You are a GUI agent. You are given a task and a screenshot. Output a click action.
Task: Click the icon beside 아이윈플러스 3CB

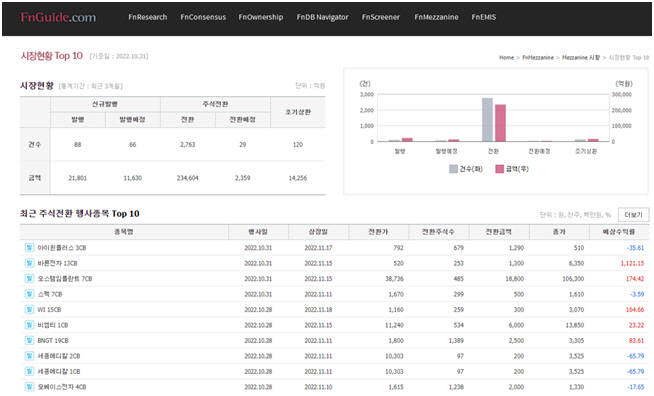tap(29, 248)
